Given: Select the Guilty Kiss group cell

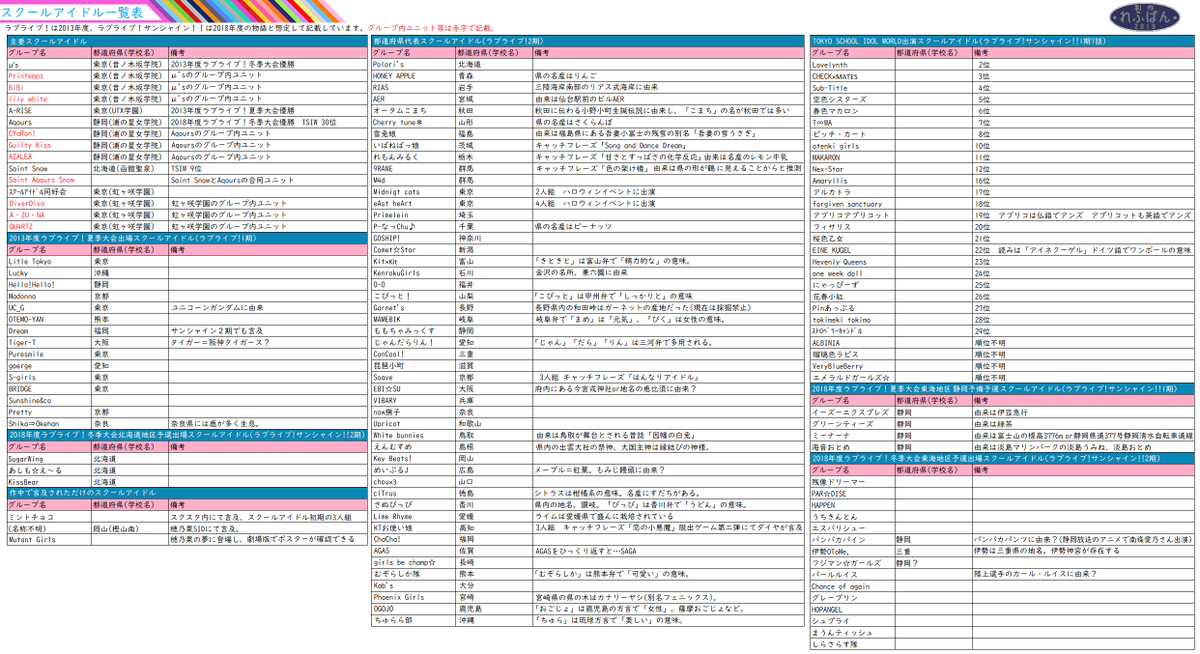Looking at the screenshot, I should point(49,145).
